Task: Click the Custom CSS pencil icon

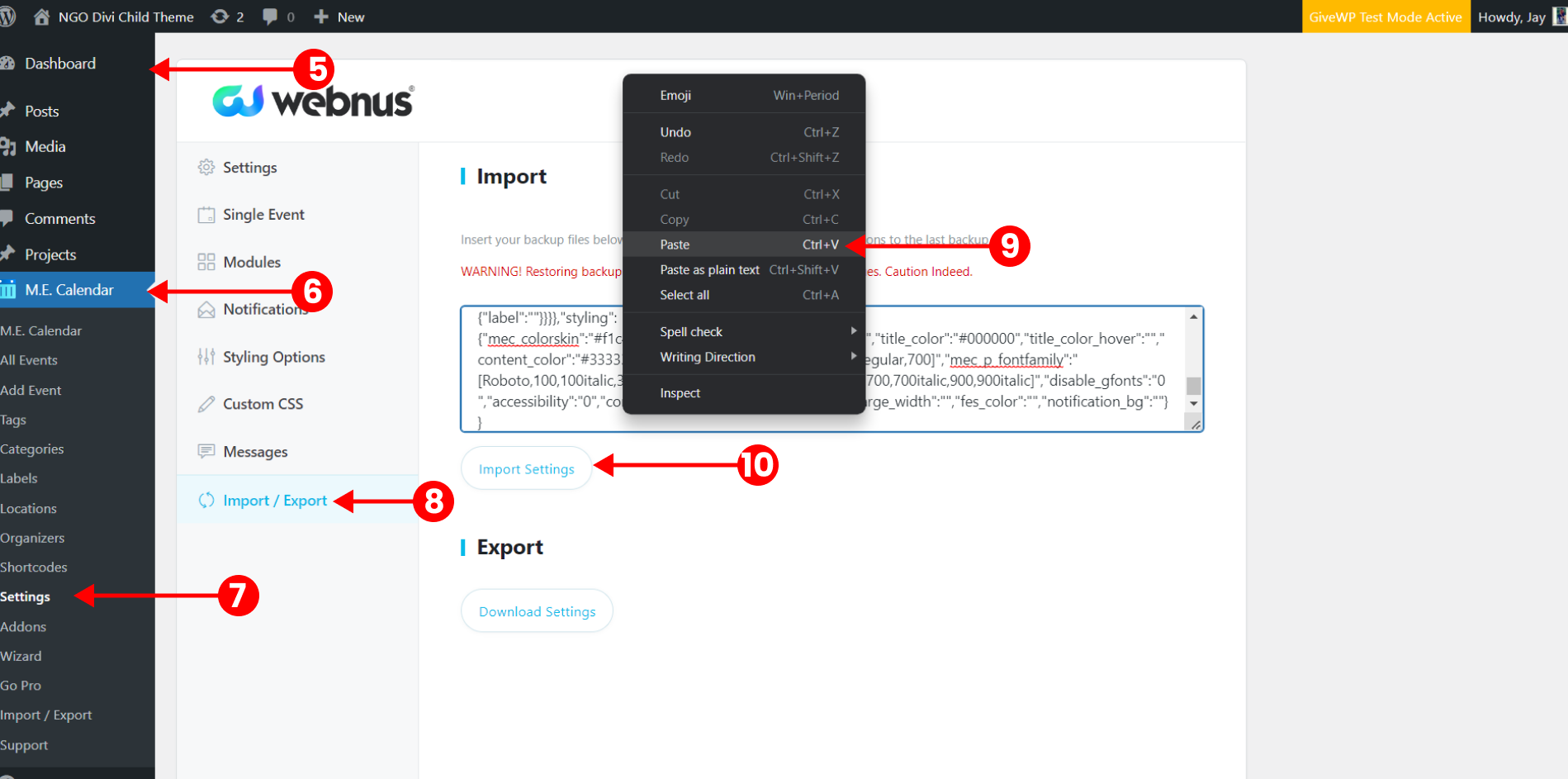Action: 206,404
